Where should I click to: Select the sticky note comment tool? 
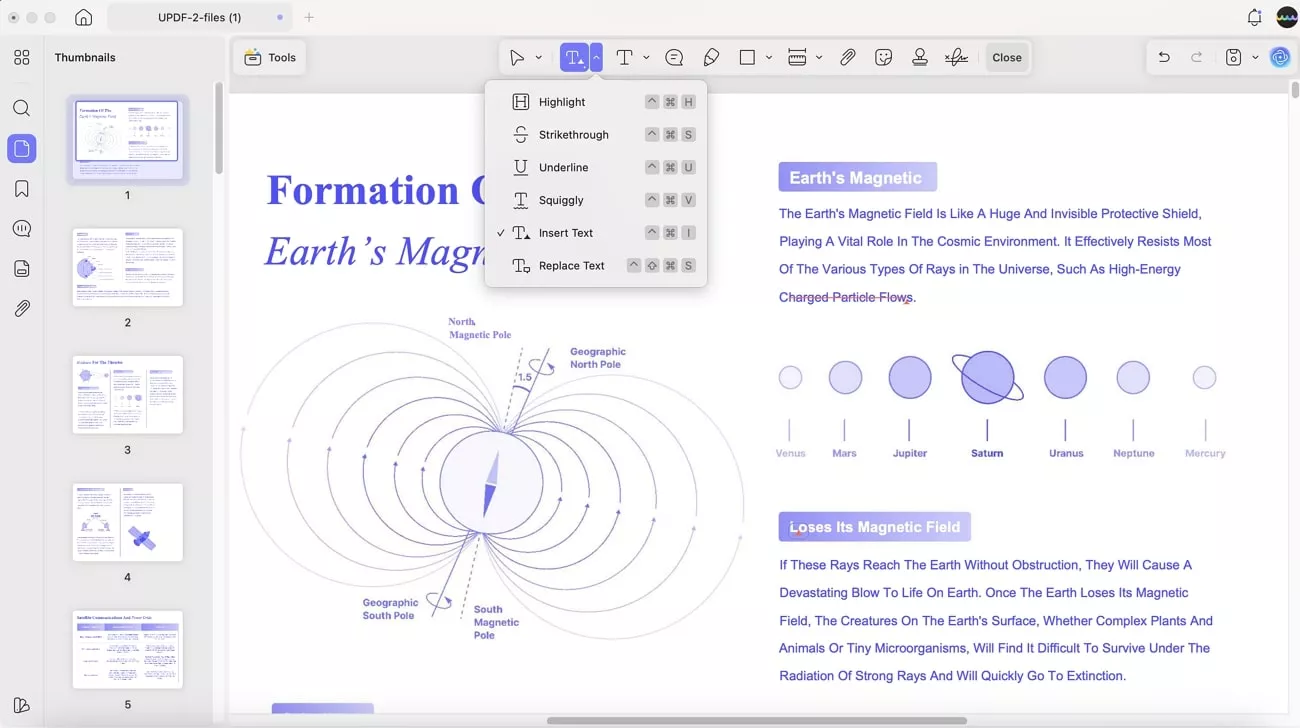pyautogui.click(x=674, y=58)
